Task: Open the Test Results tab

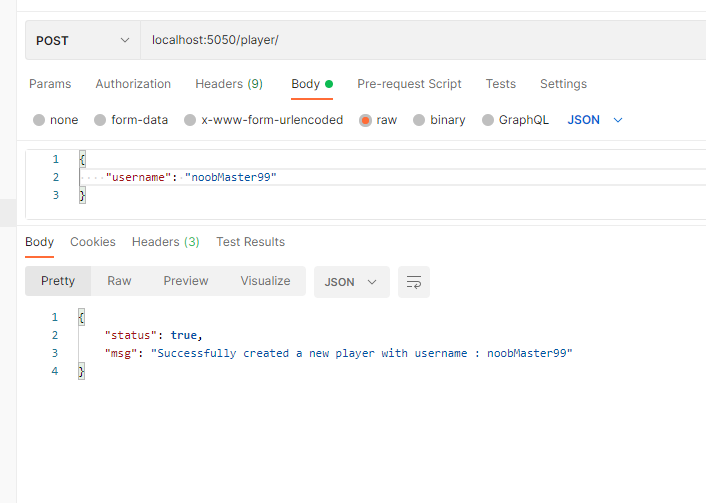Action: pos(250,242)
